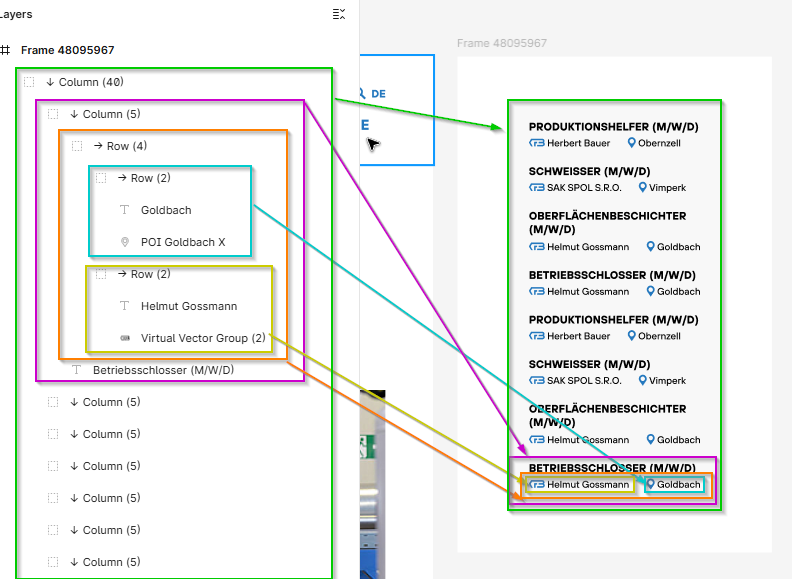The image size is (792, 579).
Task: Click the text icon of Betriebsschlosser (M/W/D) layer
Action: [x=76, y=370]
